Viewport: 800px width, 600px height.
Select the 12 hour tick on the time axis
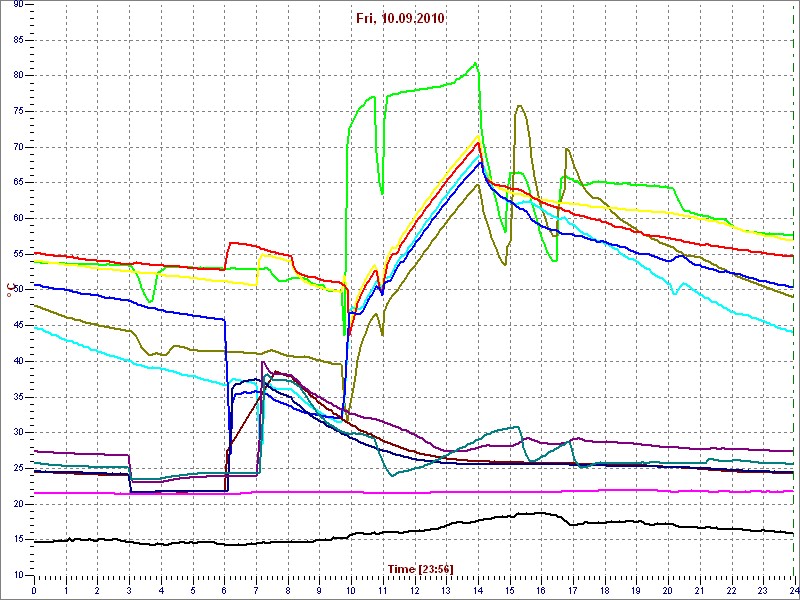(x=414, y=590)
